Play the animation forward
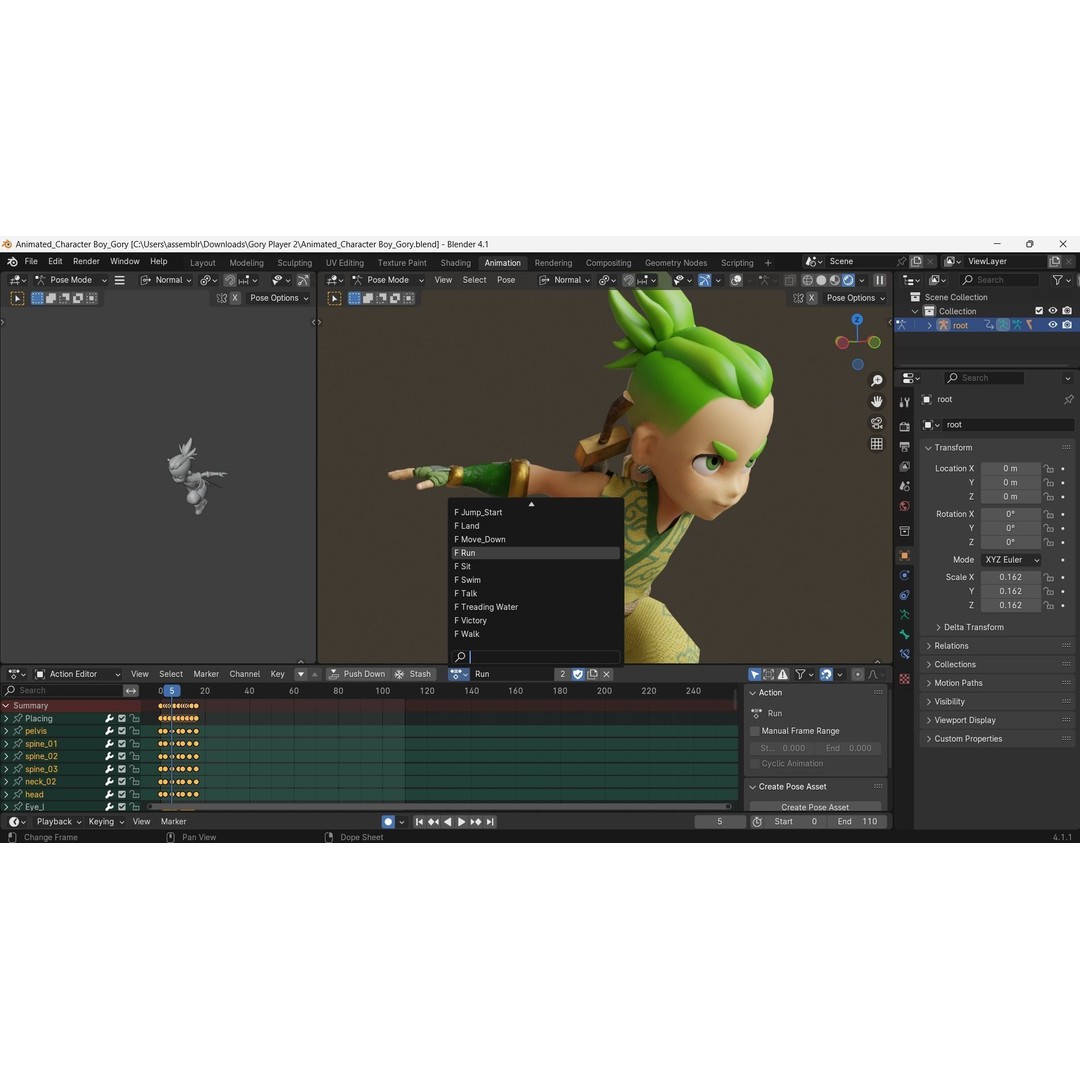The height and width of the screenshot is (1080, 1080). 461,822
